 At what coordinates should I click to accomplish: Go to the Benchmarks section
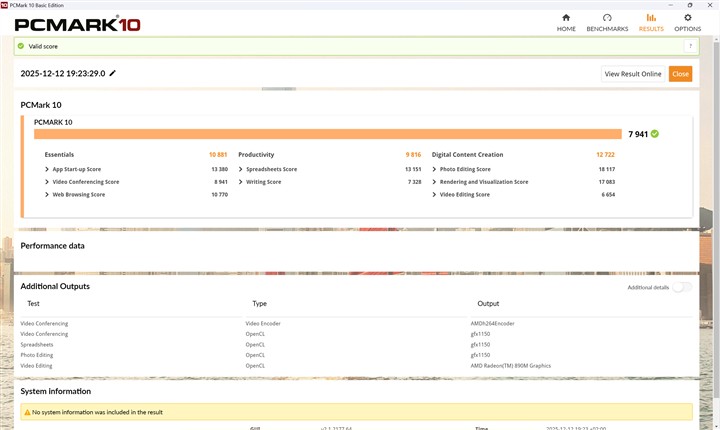(x=607, y=22)
